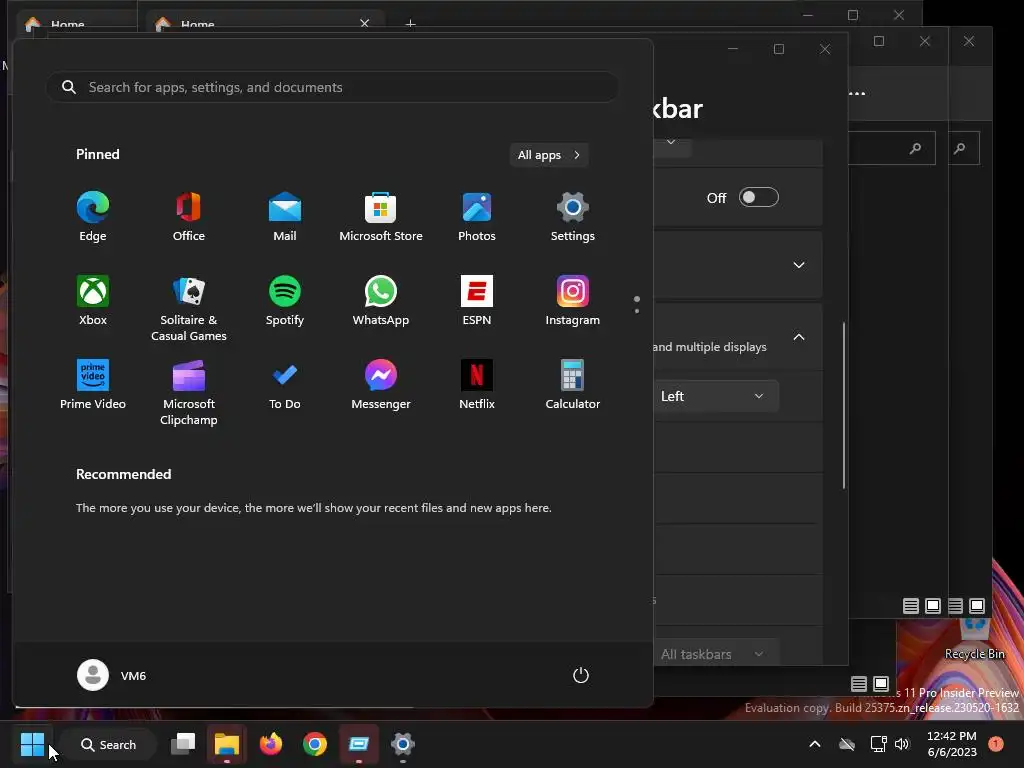Open taskbar alignment Left dropdown

716,396
